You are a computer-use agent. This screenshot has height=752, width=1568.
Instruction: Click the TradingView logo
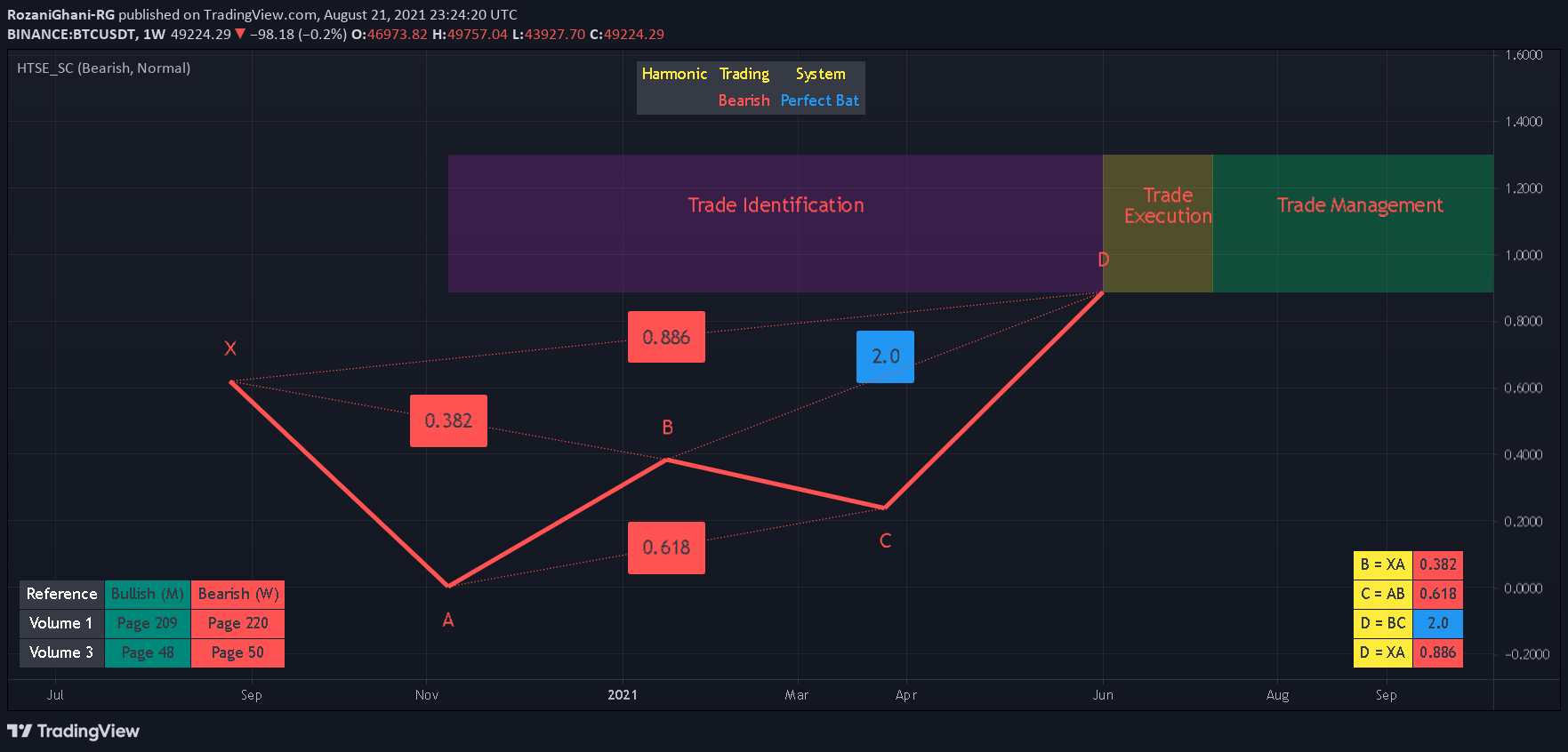[x=74, y=732]
